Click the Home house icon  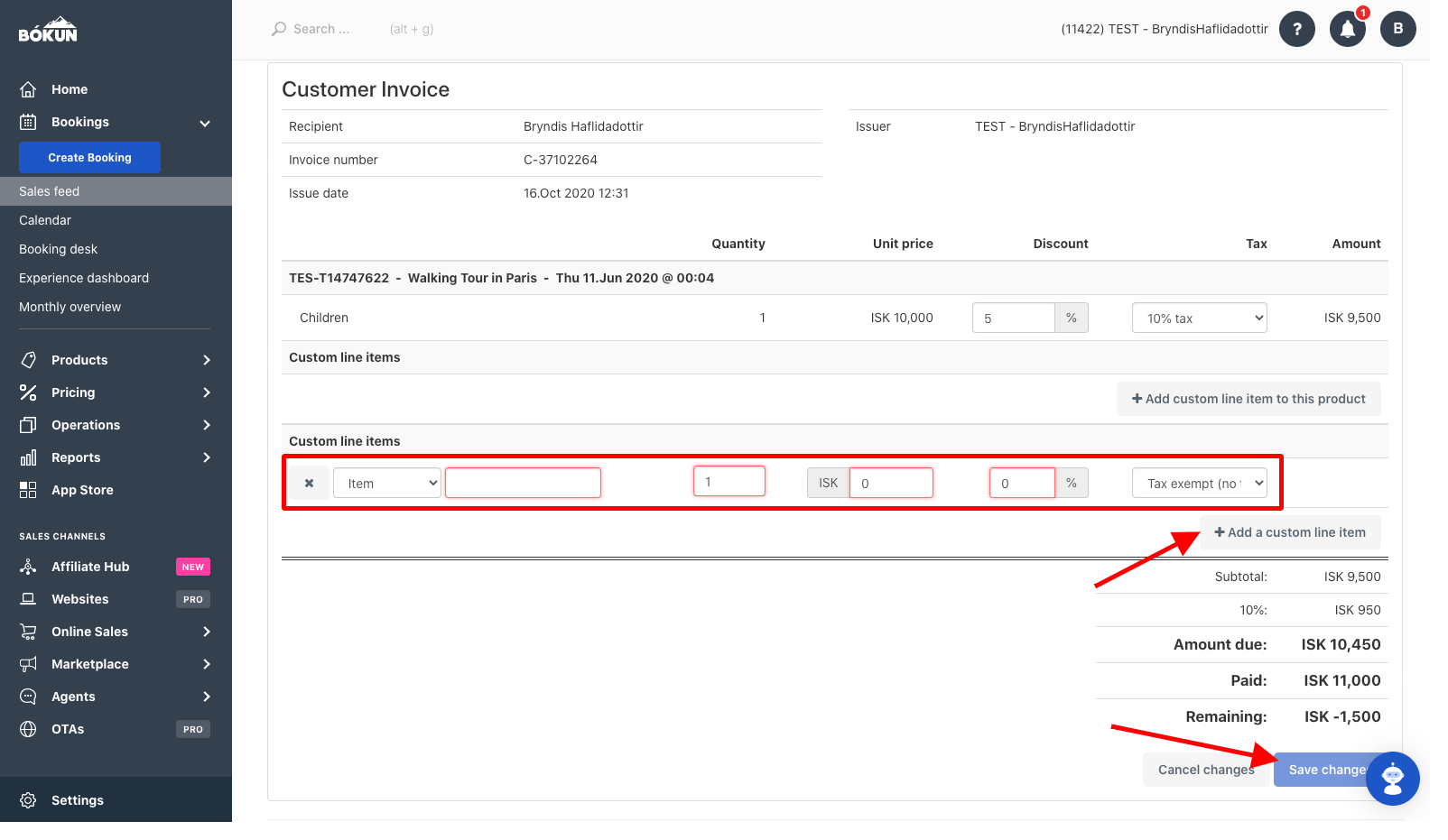coord(28,89)
